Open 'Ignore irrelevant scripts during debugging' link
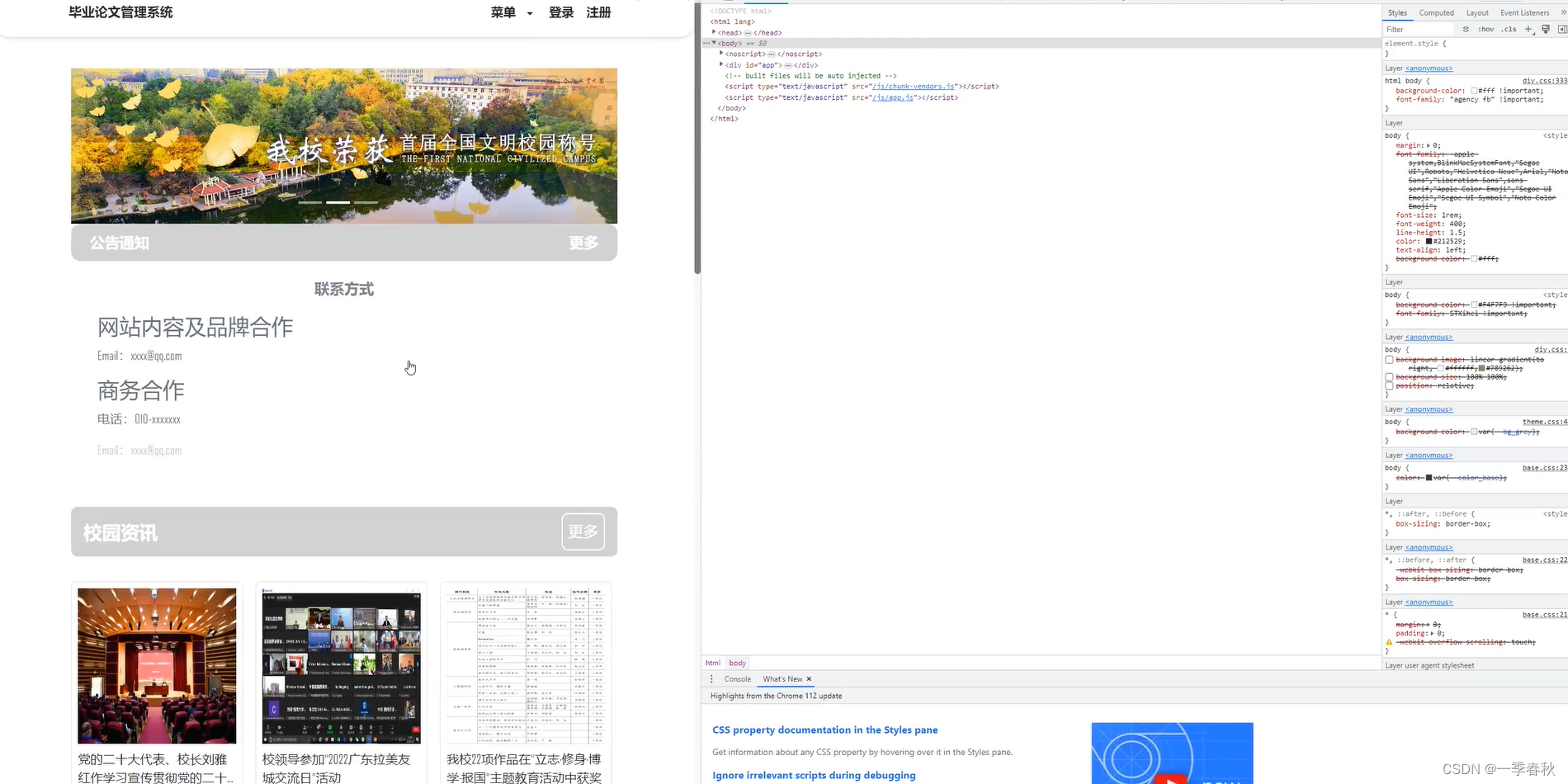 (814, 776)
